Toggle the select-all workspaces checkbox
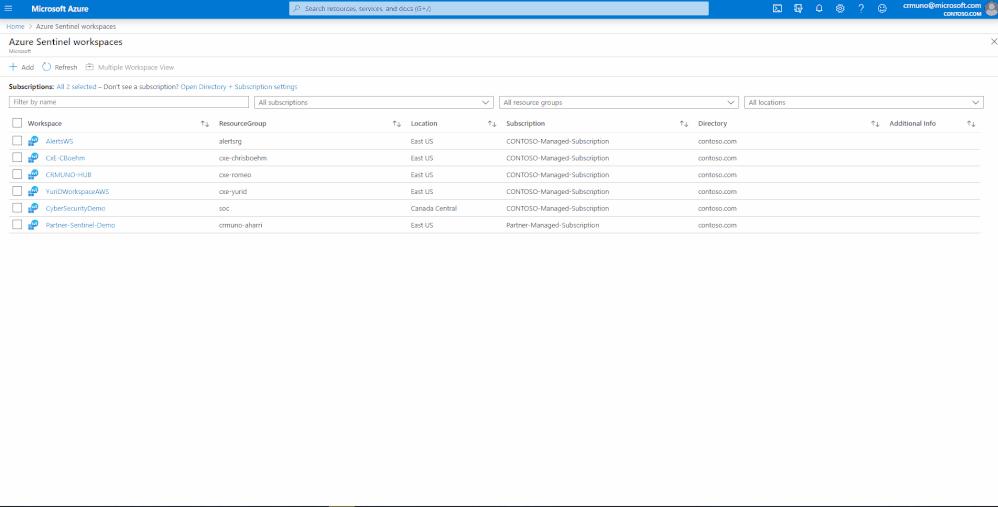This screenshot has width=998, height=507. click(x=17, y=123)
